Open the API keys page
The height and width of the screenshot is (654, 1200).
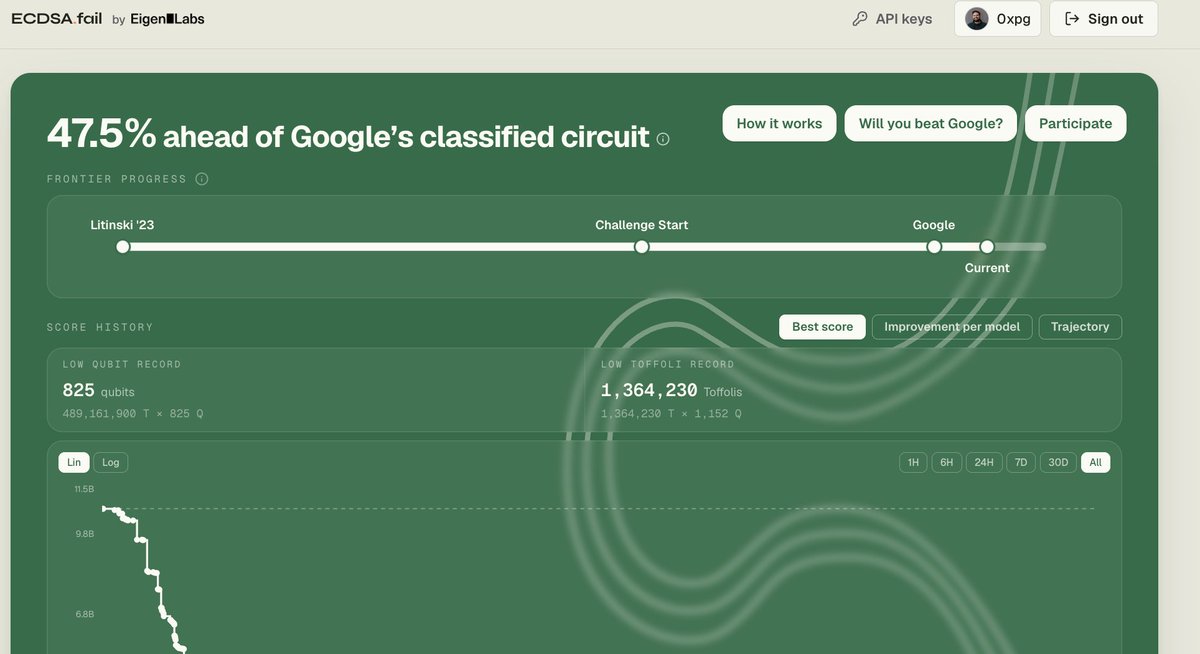[892, 19]
